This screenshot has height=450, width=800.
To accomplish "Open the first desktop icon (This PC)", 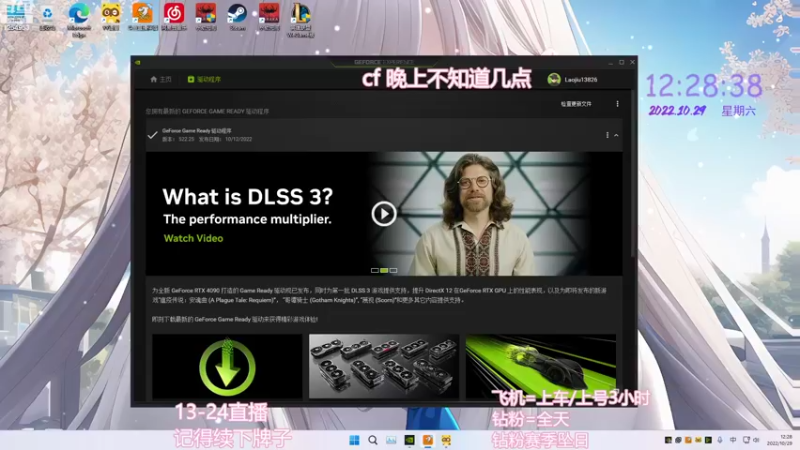I will coord(16,17).
